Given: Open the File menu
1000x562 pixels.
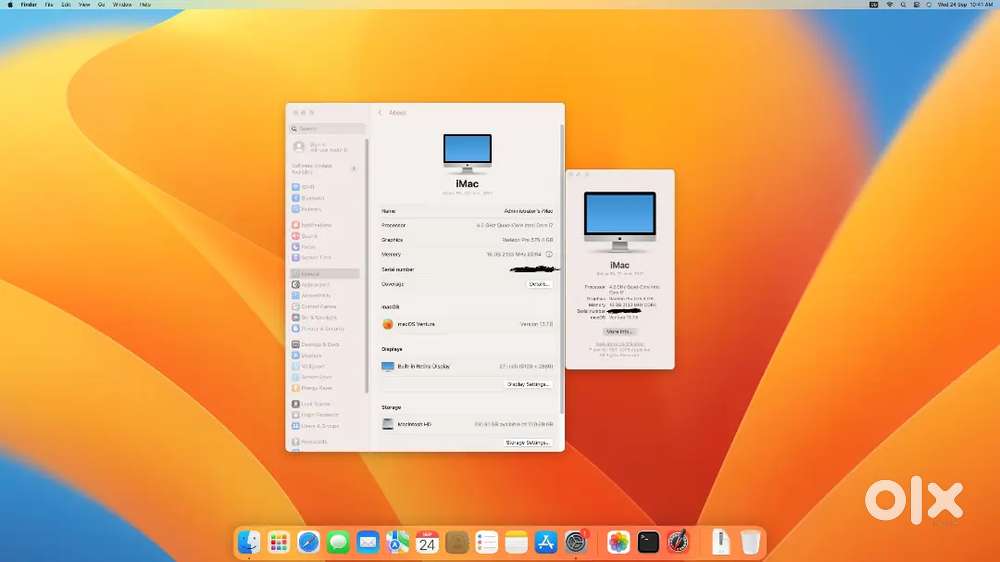Looking at the screenshot, I should (49, 4).
